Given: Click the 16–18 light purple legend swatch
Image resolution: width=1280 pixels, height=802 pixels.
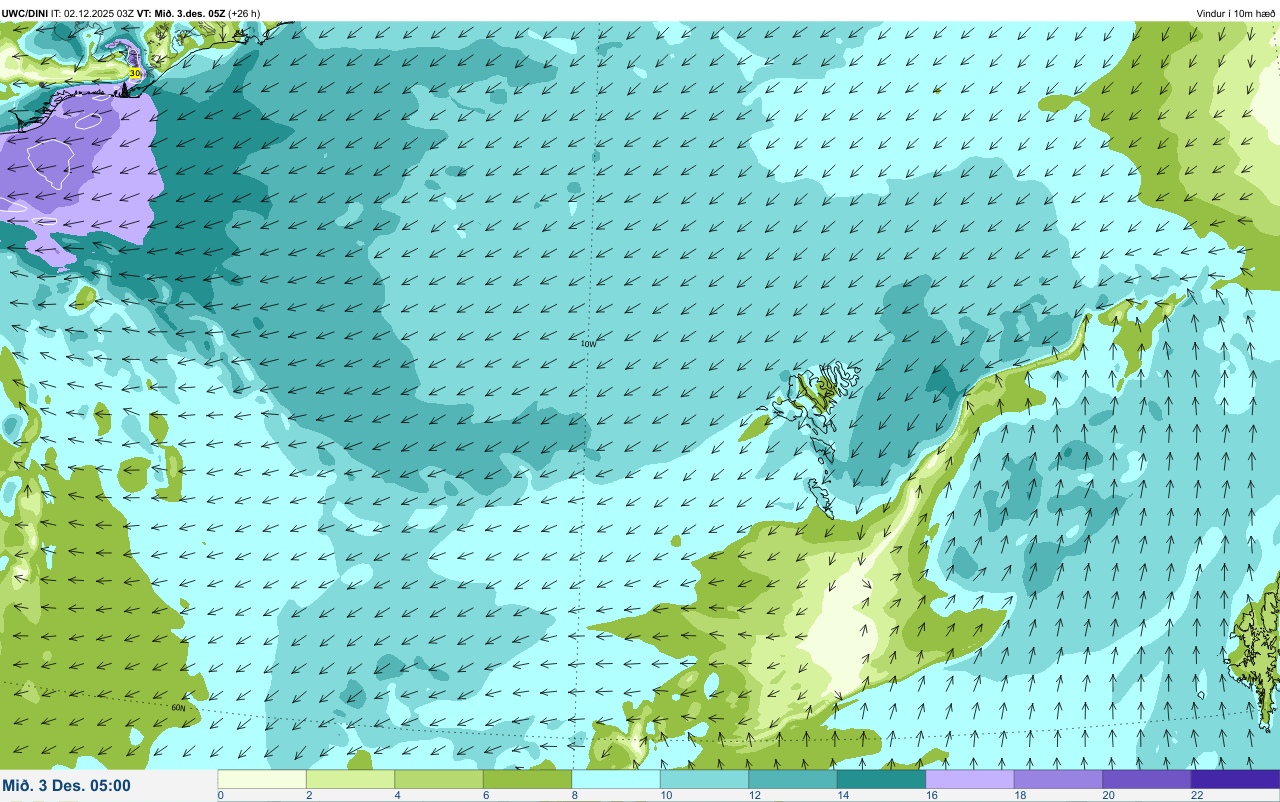Looking at the screenshot, I should click(970, 779).
